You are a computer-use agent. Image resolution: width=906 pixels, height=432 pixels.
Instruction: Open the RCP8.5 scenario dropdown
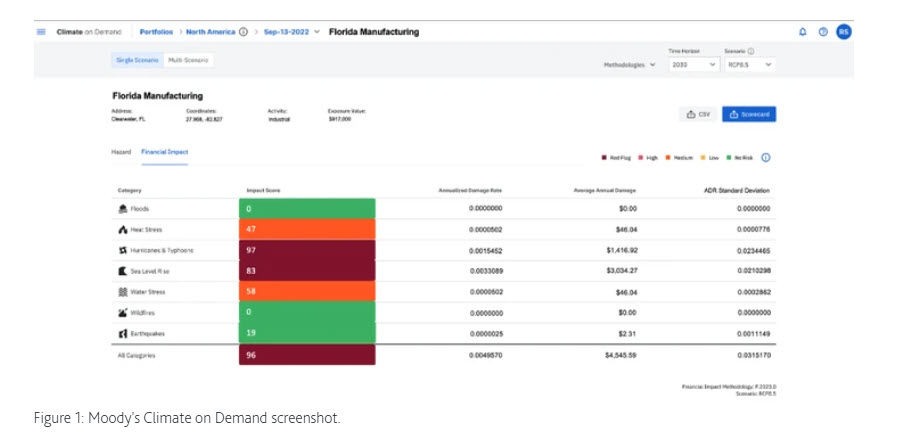[x=750, y=65]
